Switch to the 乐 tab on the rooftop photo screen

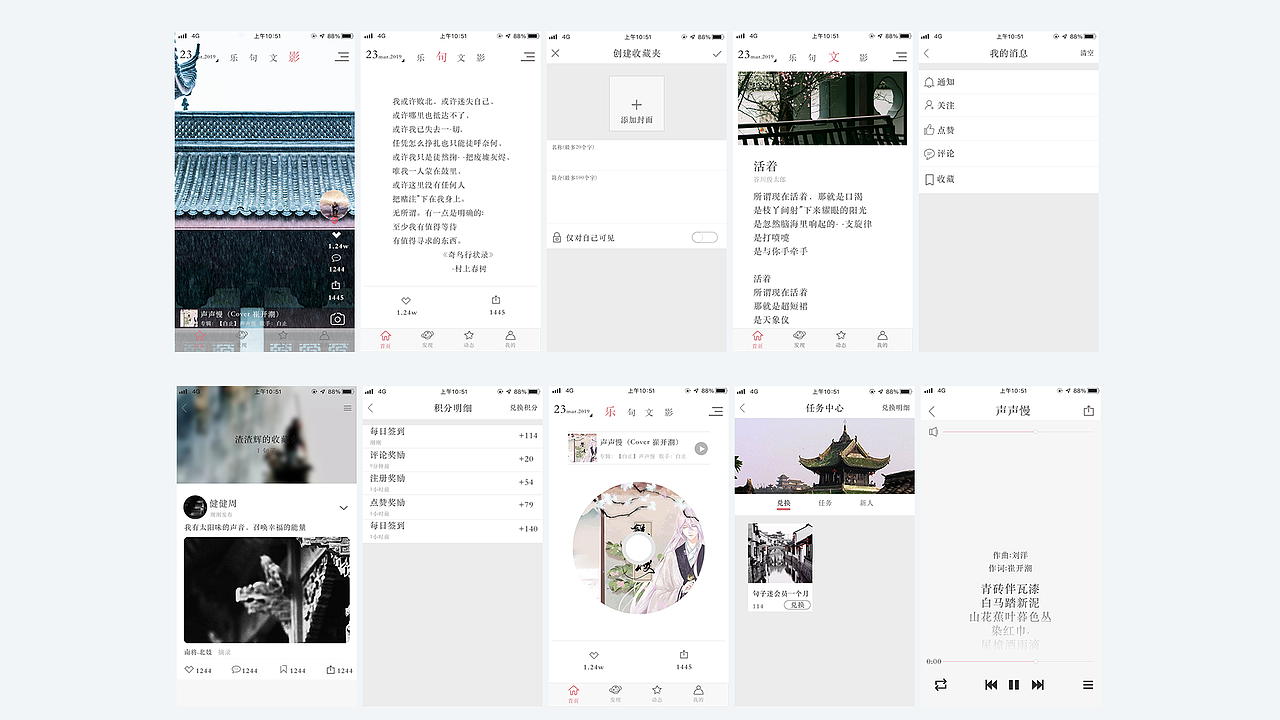click(x=234, y=58)
